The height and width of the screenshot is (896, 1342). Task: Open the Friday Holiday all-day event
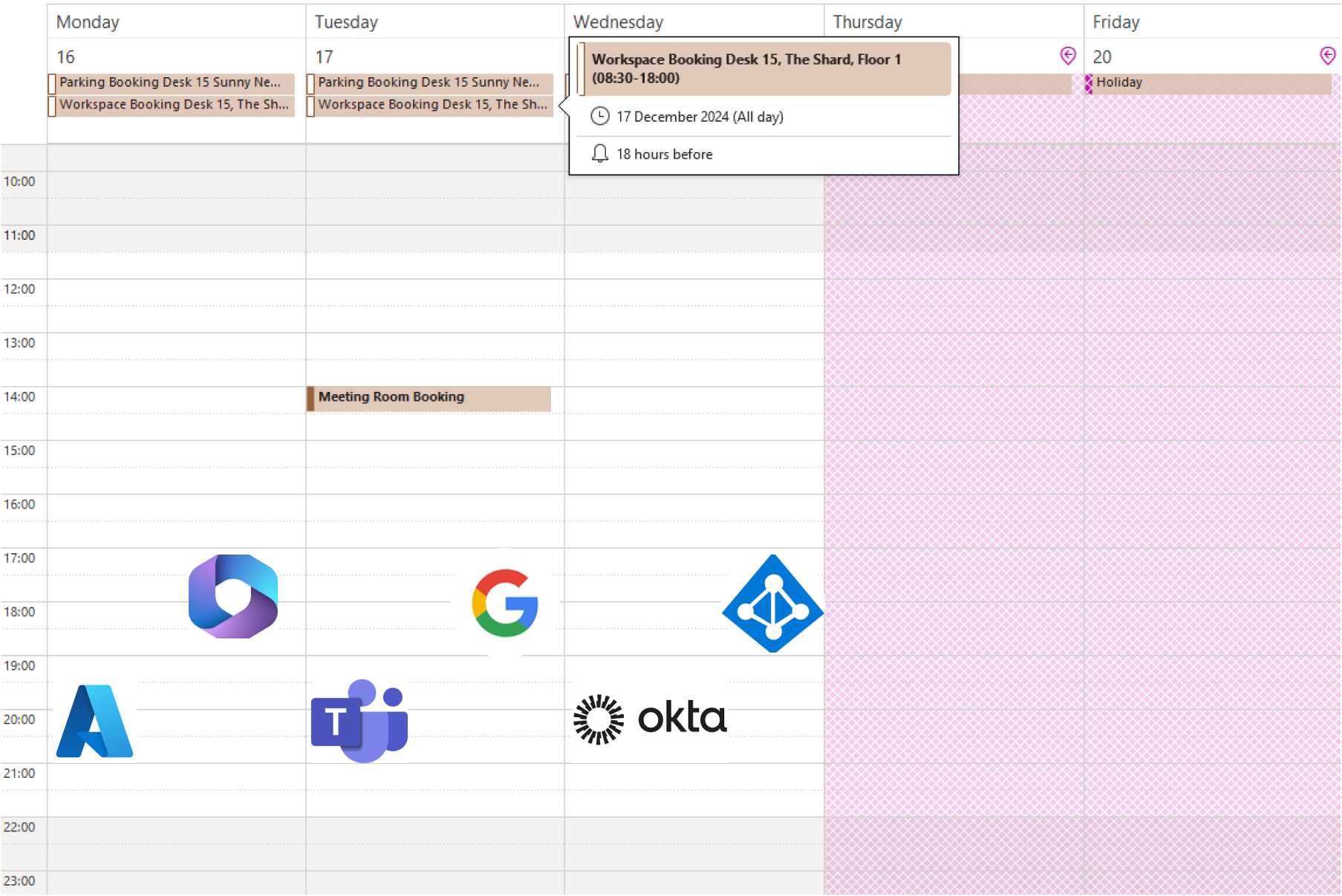click(1208, 83)
